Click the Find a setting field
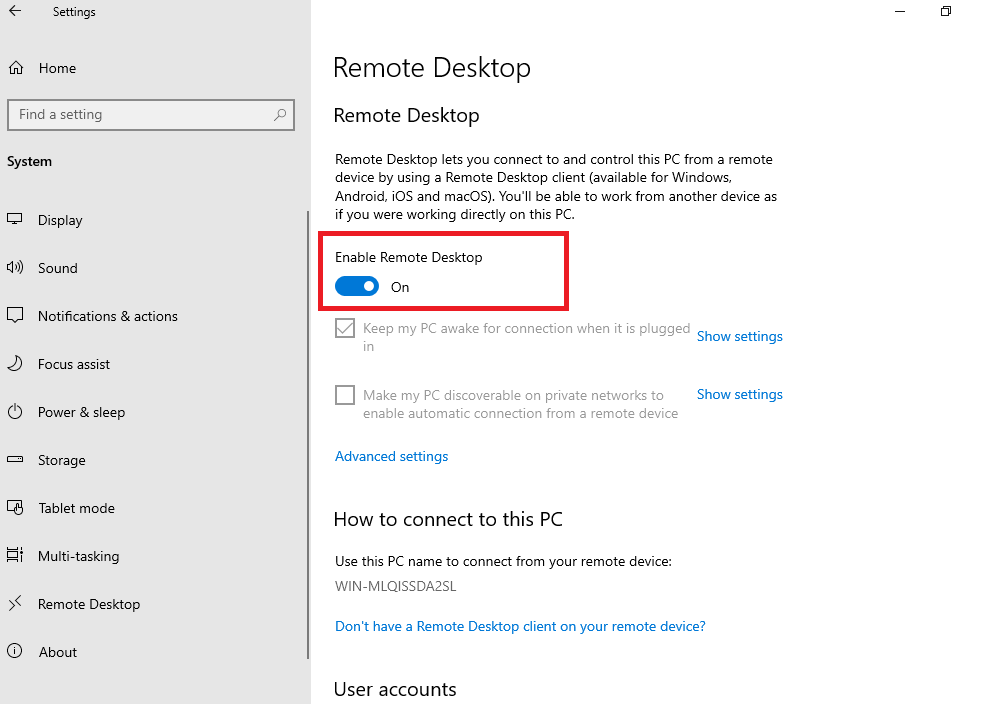Image resolution: width=987 pixels, height=704 pixels. pyautogui.click(x=151, y=115)
